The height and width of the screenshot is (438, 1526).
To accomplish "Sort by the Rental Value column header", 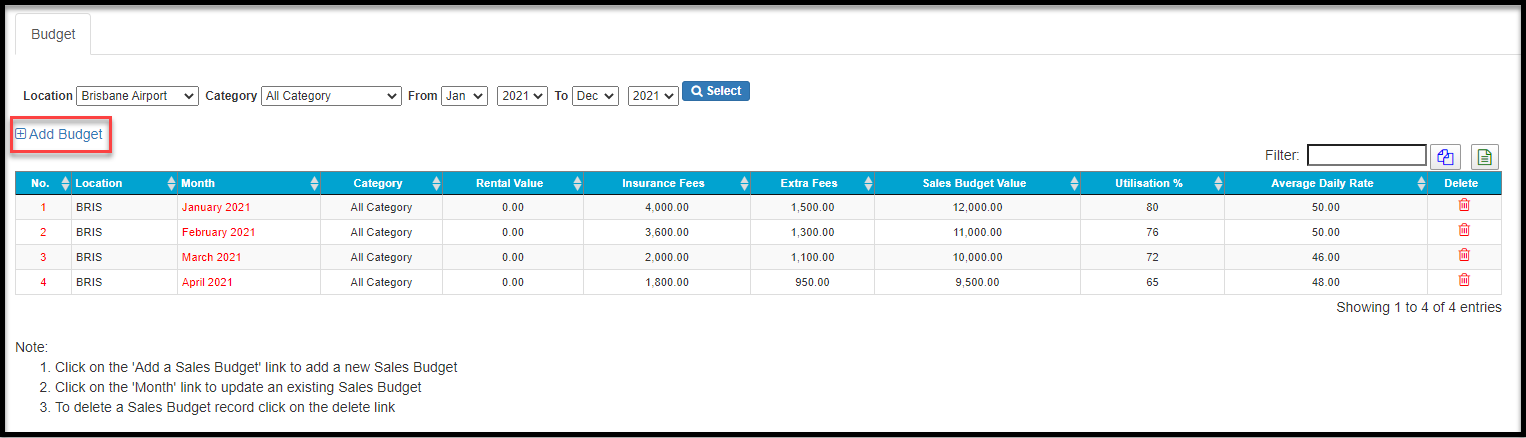I will point(513,183).
